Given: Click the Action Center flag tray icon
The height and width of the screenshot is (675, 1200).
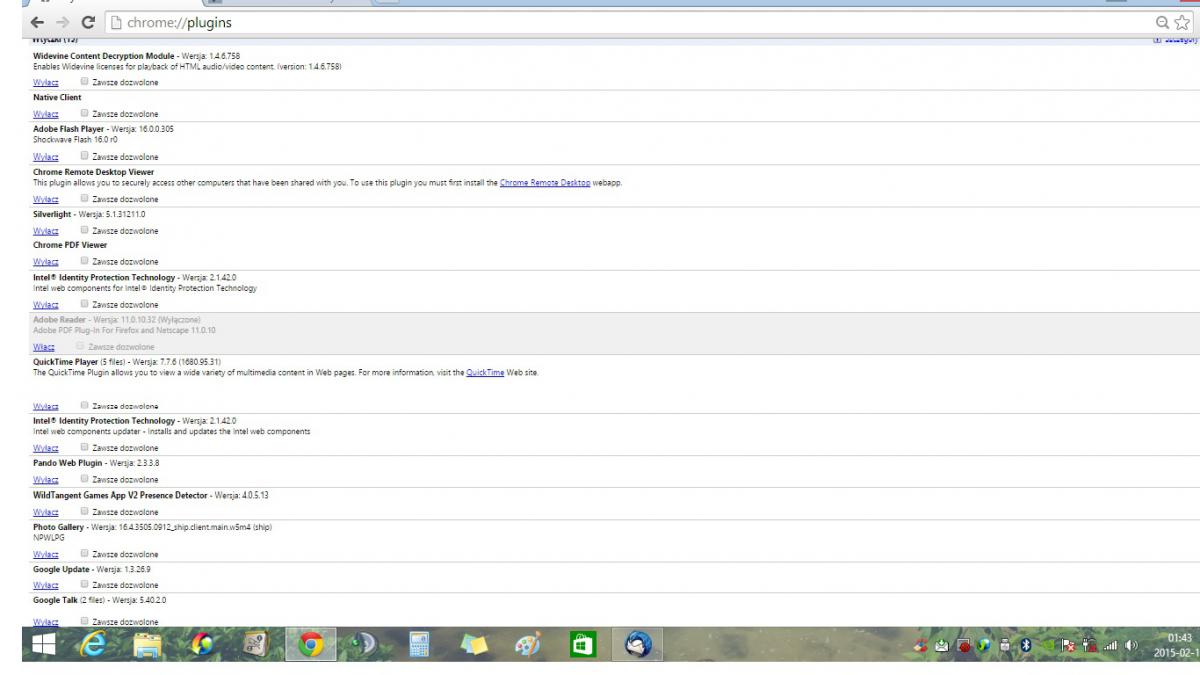Looking at the screenshot, I should point(1068,645).
